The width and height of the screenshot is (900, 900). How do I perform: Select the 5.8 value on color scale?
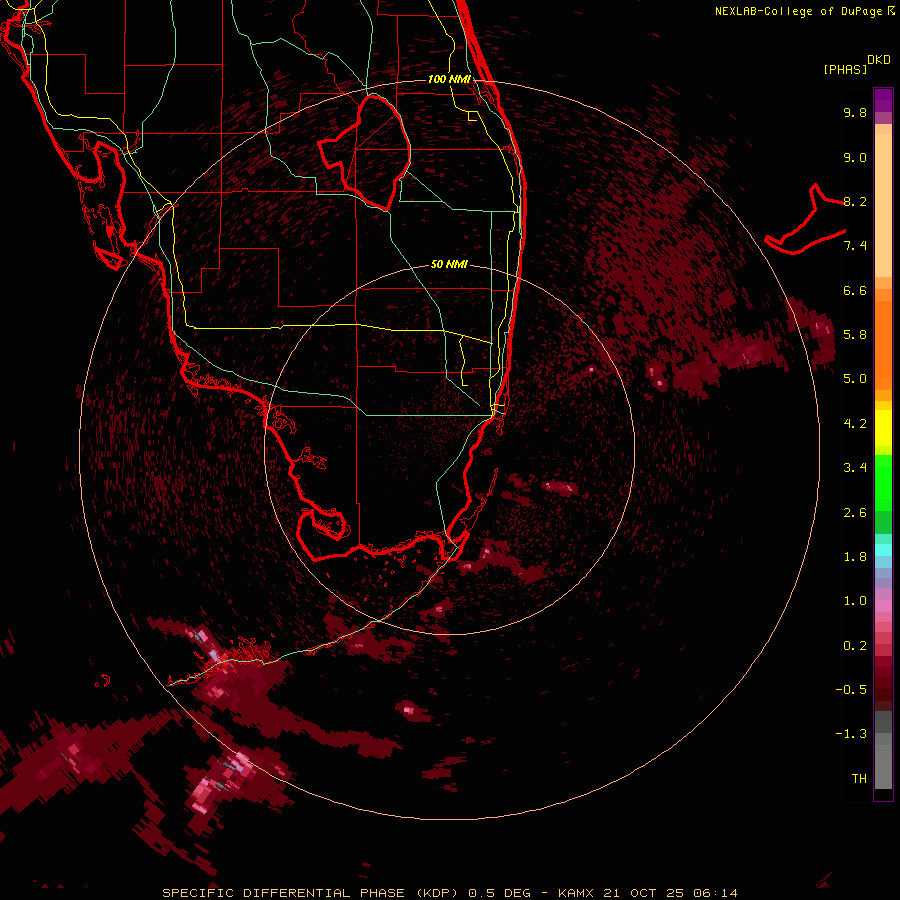click(855, 334)
